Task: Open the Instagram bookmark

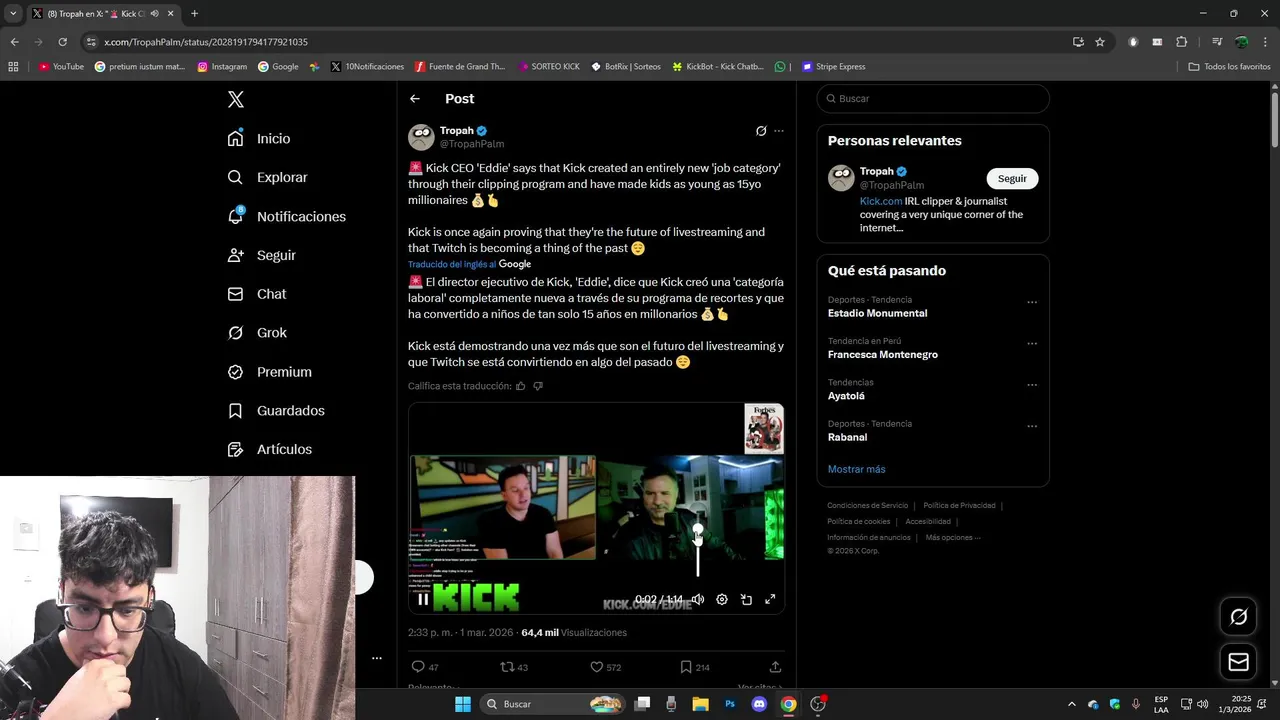Action: pyautogui.click(x=222, y=67)
